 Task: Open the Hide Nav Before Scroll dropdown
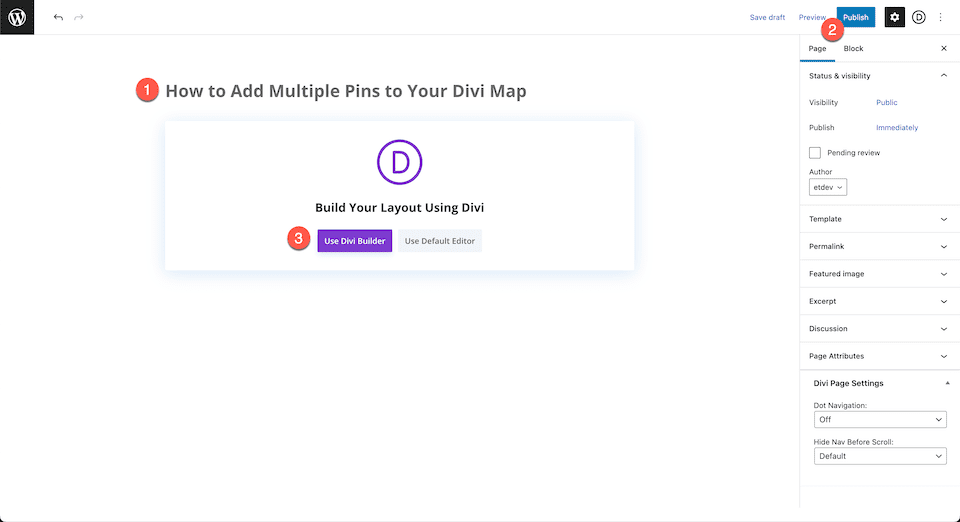[x=879, y=456]
